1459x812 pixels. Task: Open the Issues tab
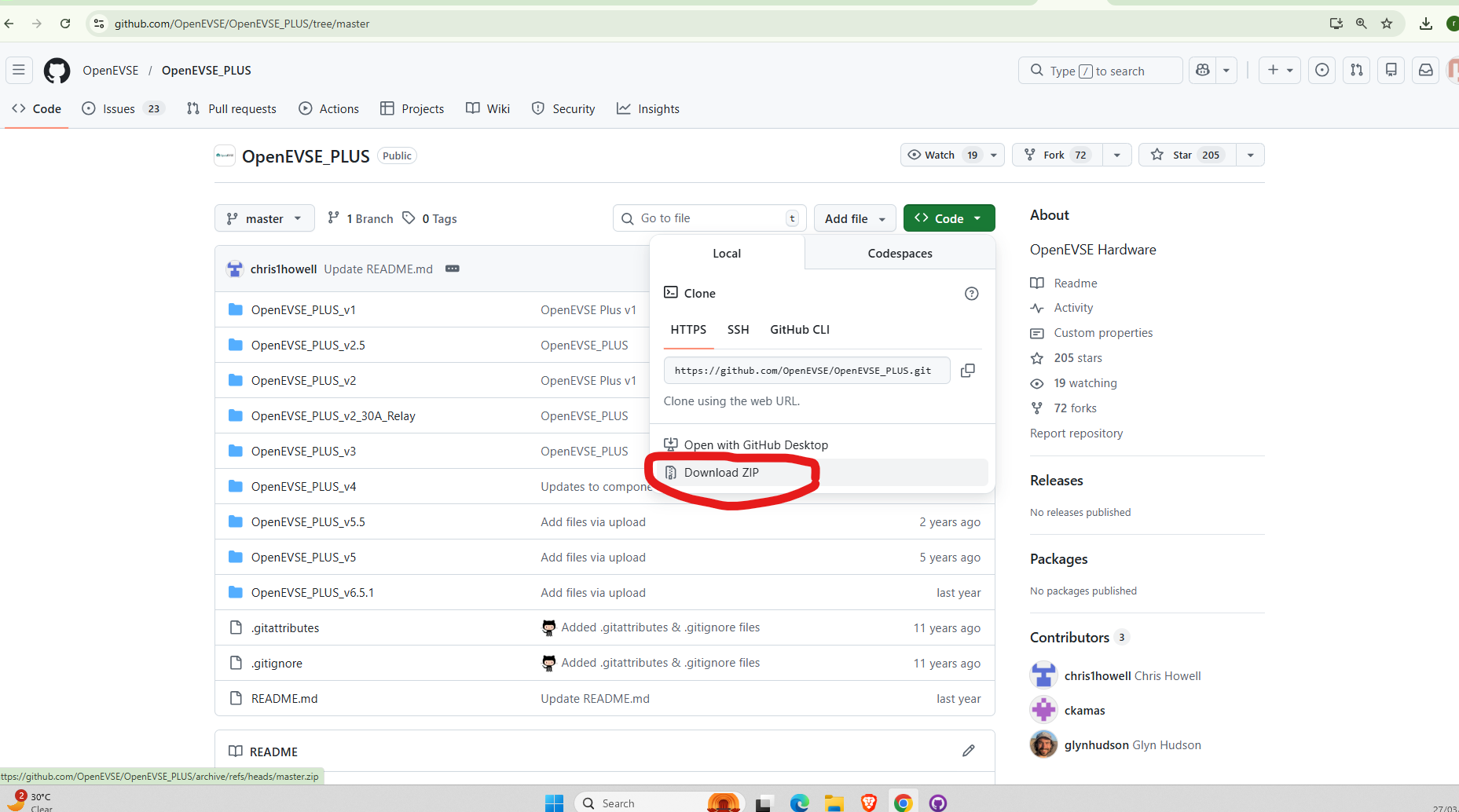(x=119, y=109)
